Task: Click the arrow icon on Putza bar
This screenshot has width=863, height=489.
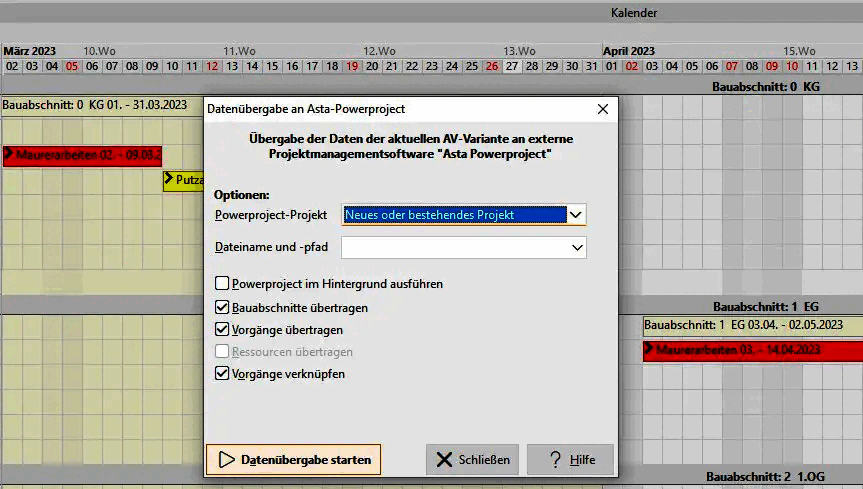Action: pyautogui.click(x=169, y=179)
